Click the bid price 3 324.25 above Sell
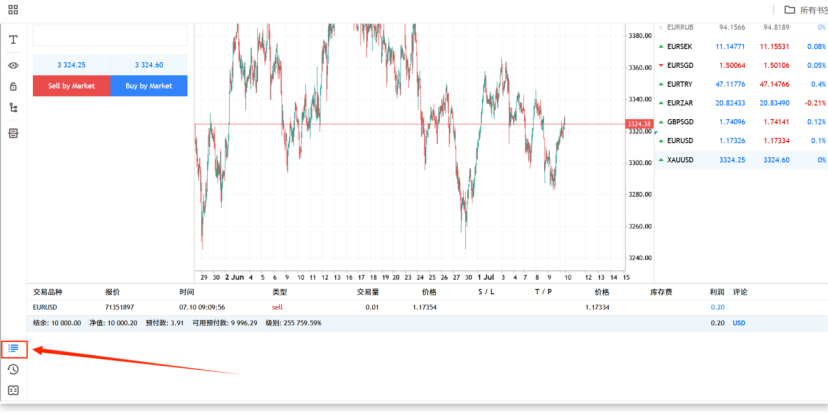This screenshot has height=413, width=828. pos(71,65)
